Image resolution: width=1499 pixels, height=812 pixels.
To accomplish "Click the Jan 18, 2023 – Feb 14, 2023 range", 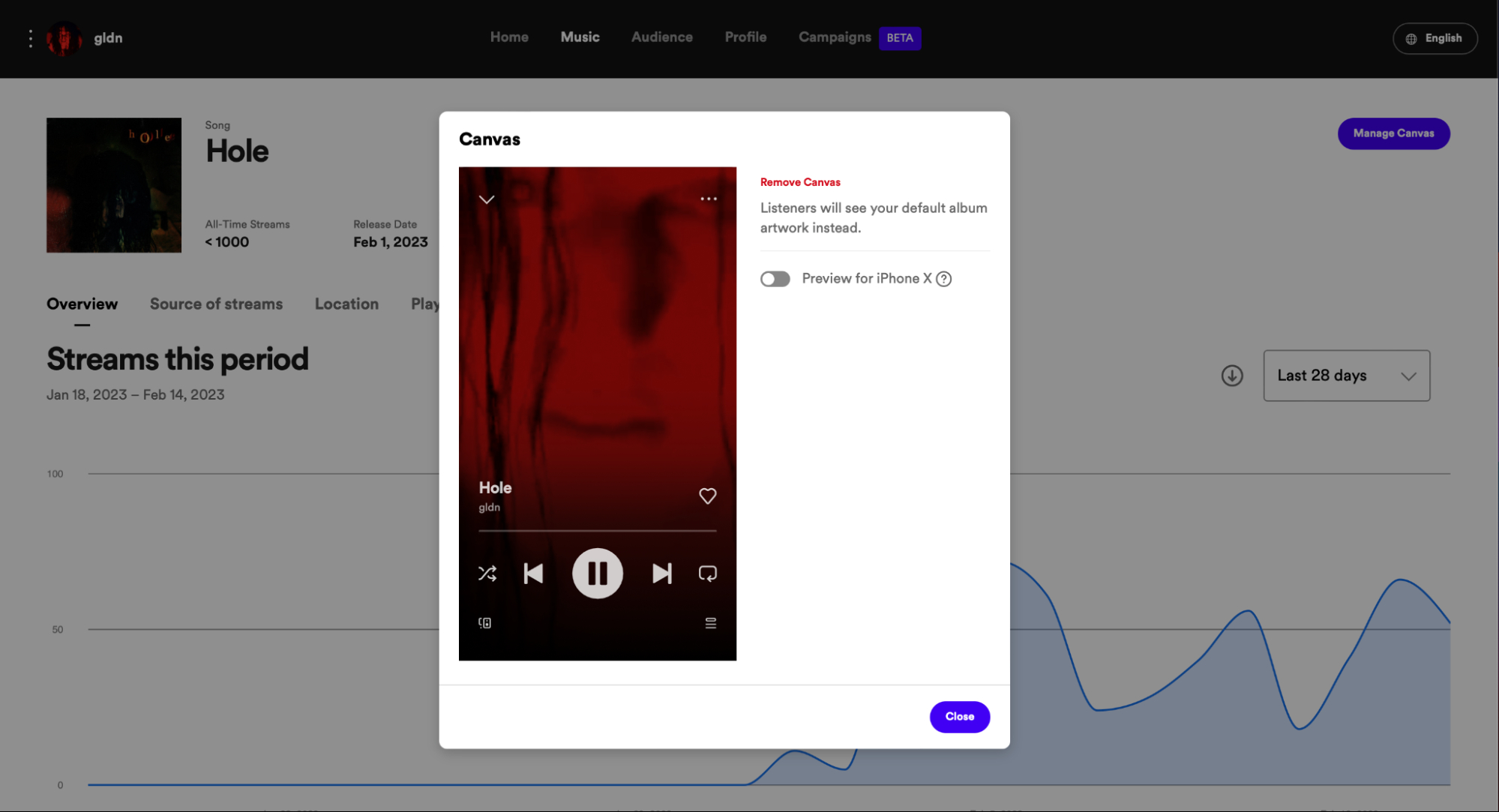I will point(136,394).
